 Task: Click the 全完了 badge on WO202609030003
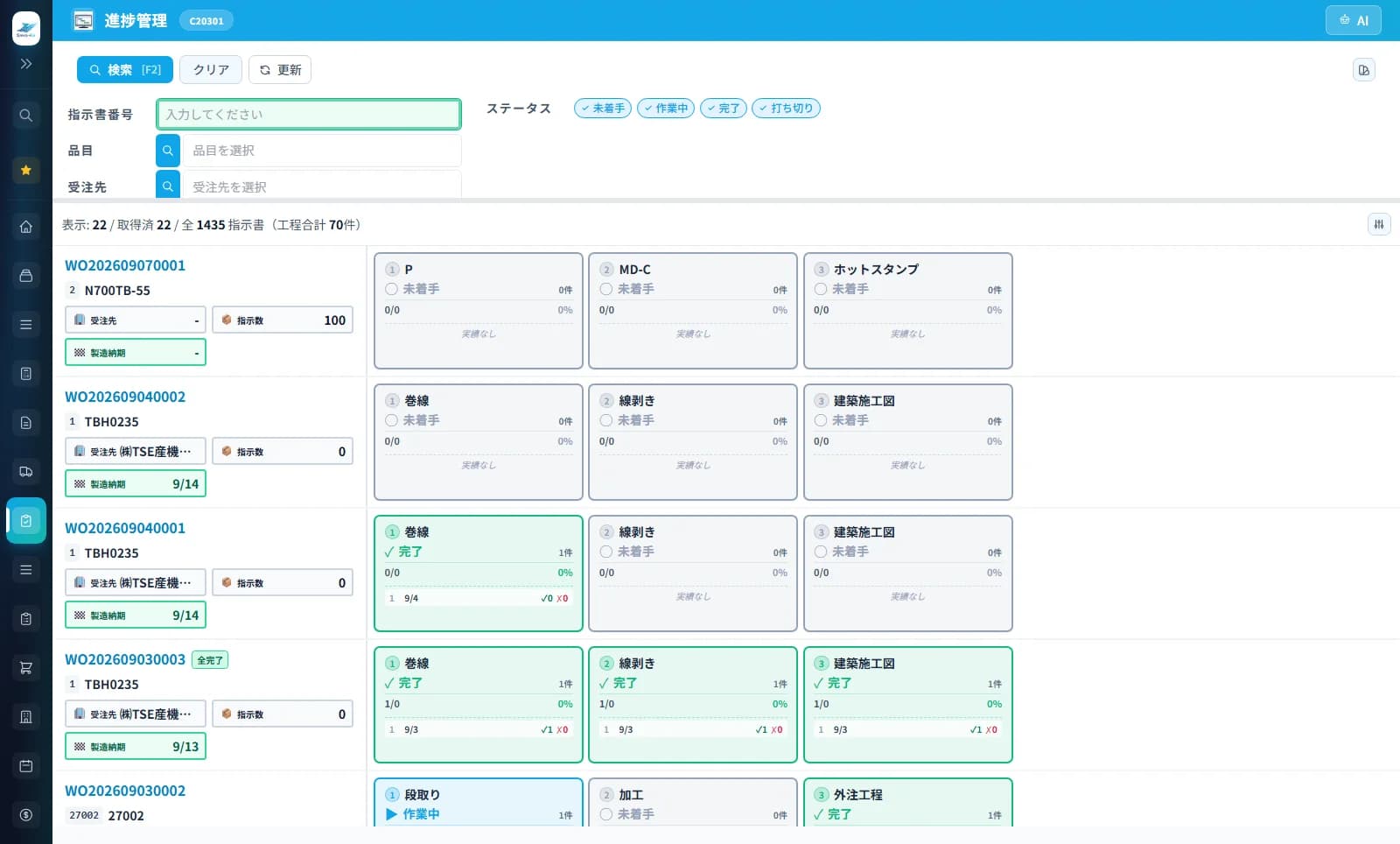tap(210, 660)
